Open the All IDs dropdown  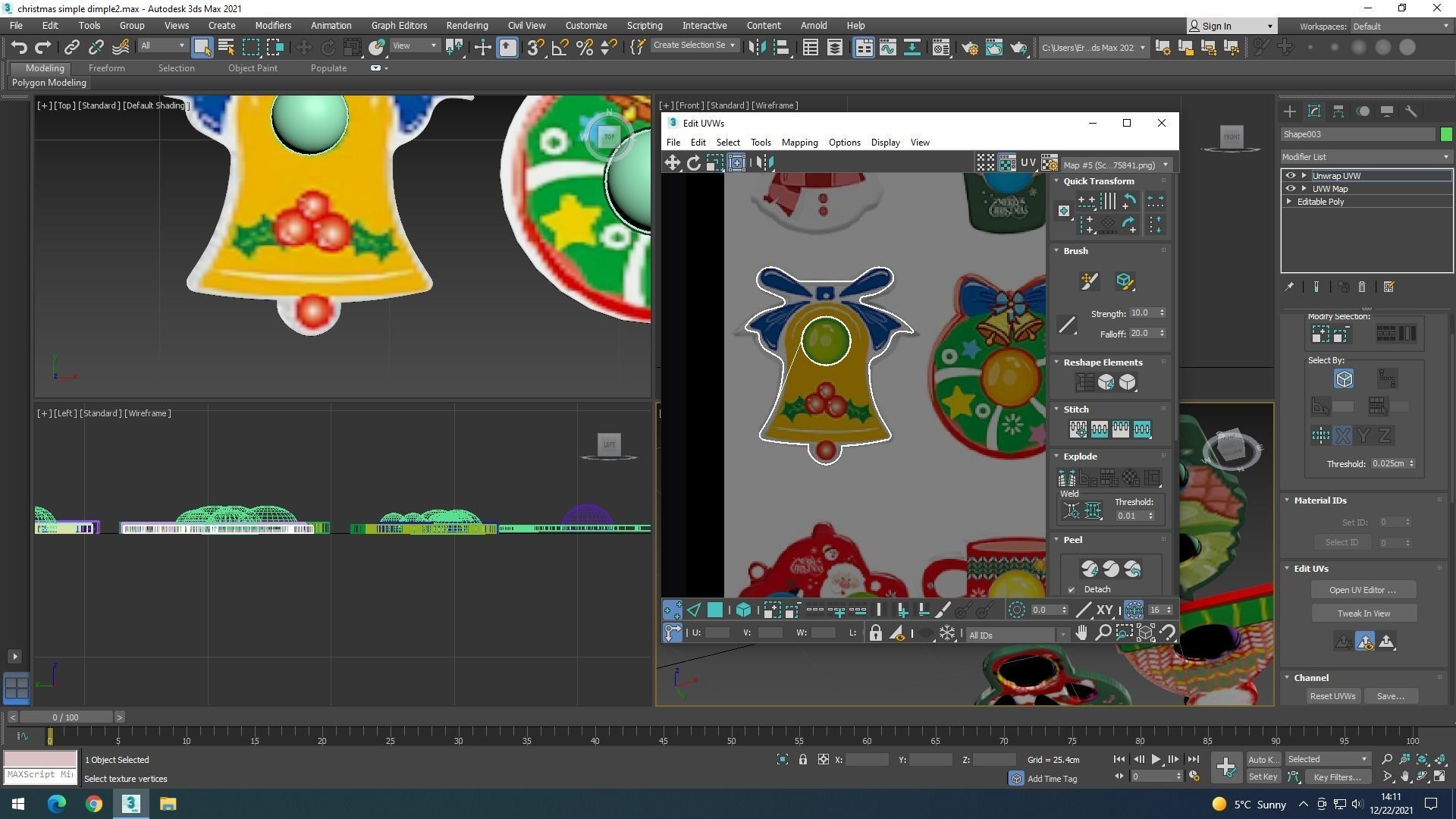(x=1016, y=635)
